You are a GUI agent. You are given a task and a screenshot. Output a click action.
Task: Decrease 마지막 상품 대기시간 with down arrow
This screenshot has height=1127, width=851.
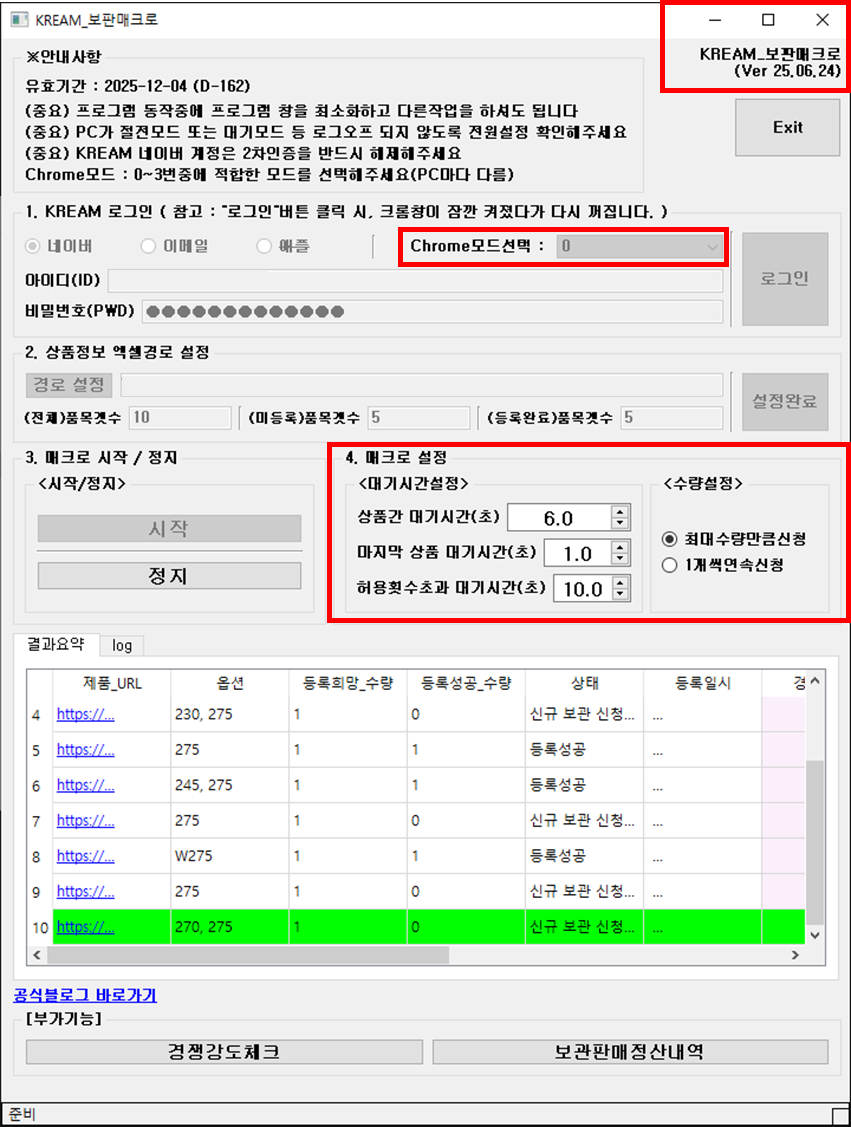[x=620, y=559]
